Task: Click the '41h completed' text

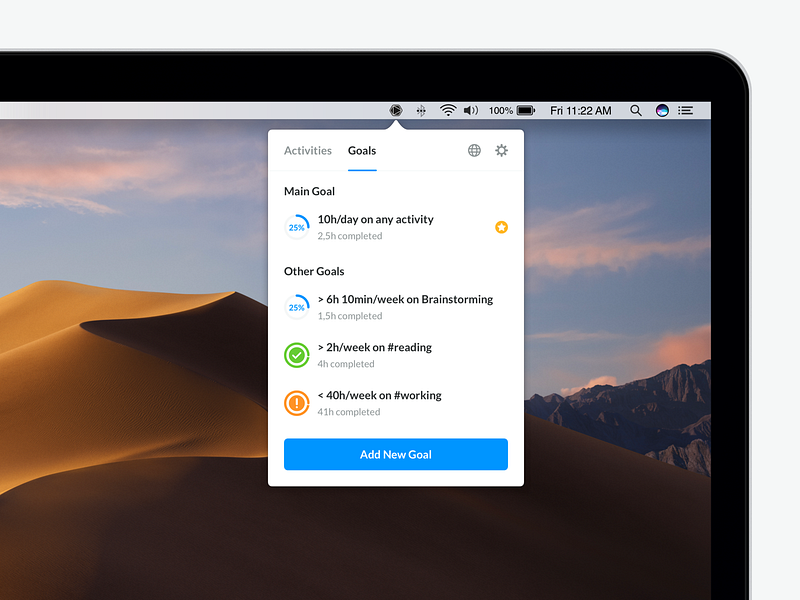Action: click(349, 412)
